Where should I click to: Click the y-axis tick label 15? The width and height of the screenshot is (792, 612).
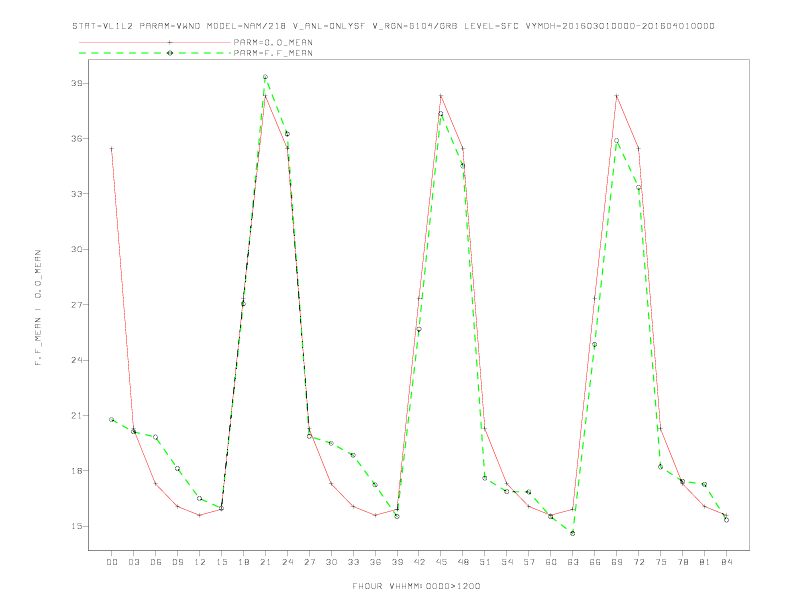tap(77, 526)
